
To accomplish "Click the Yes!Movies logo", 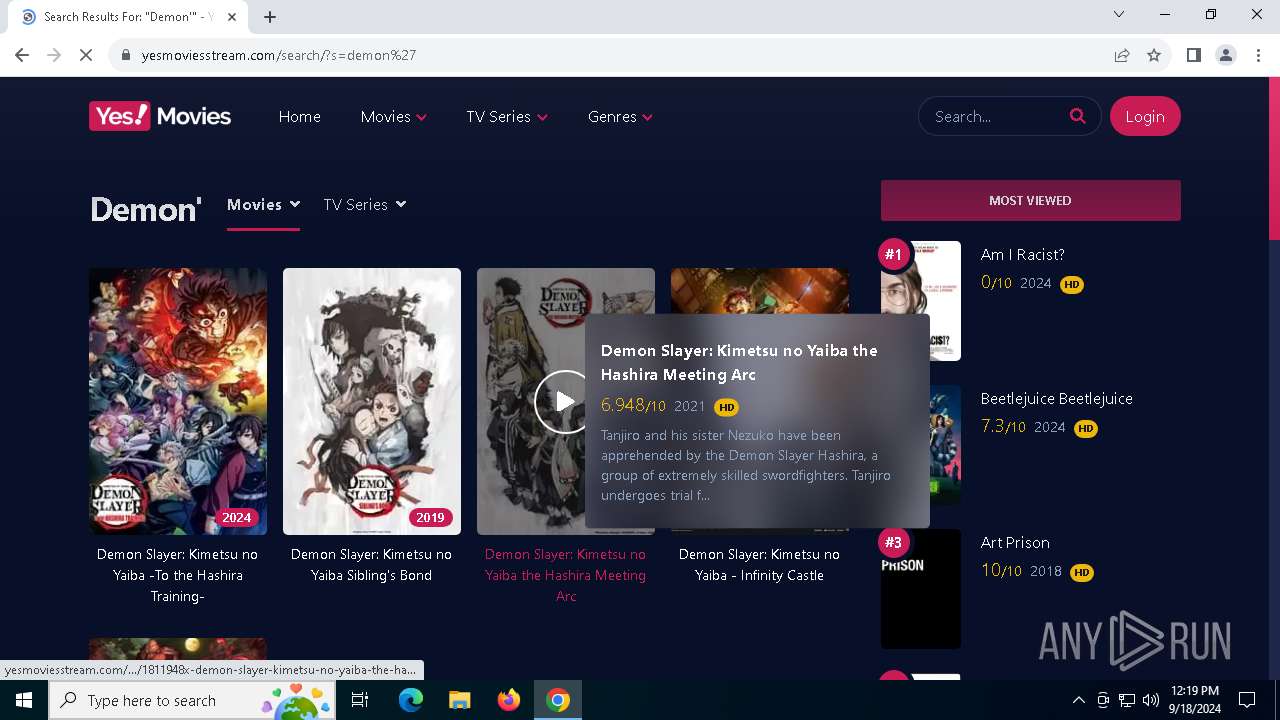I will [160, 116].
